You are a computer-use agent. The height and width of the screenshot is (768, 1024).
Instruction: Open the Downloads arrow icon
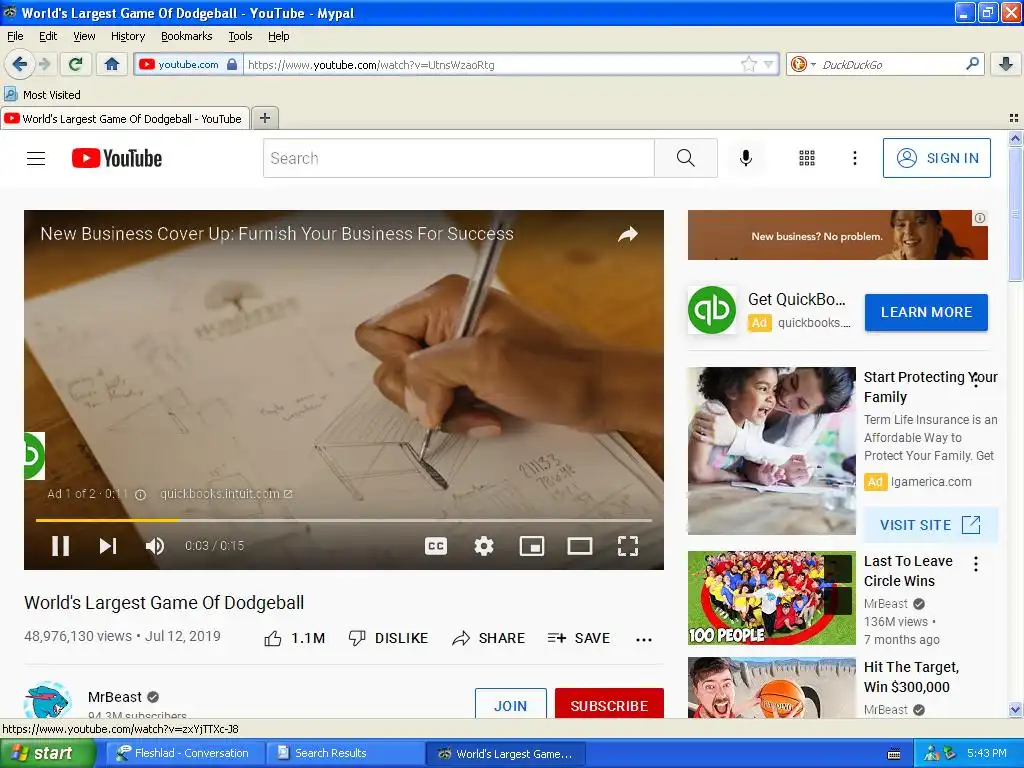tap(1006, 64)
